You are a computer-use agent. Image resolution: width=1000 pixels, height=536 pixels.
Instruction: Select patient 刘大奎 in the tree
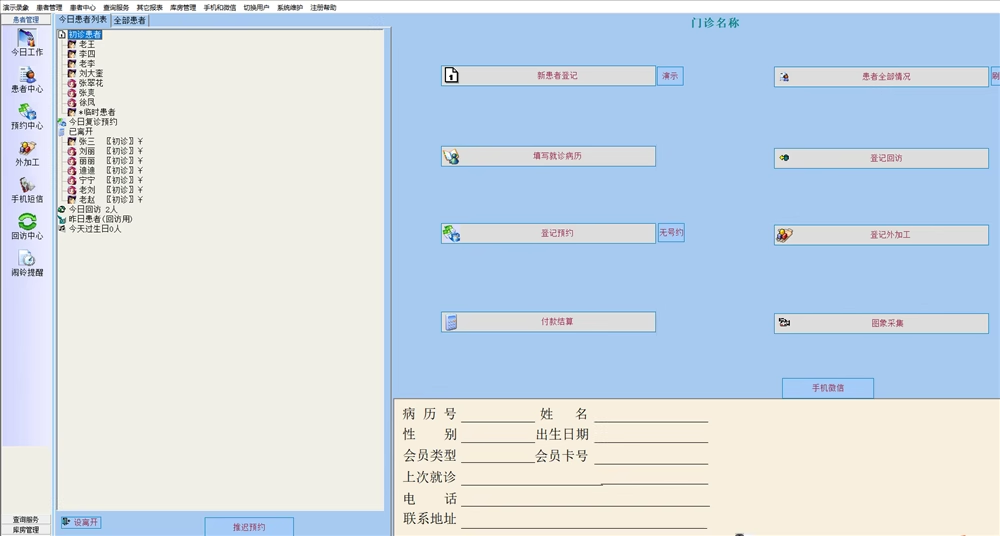[91, 73]
